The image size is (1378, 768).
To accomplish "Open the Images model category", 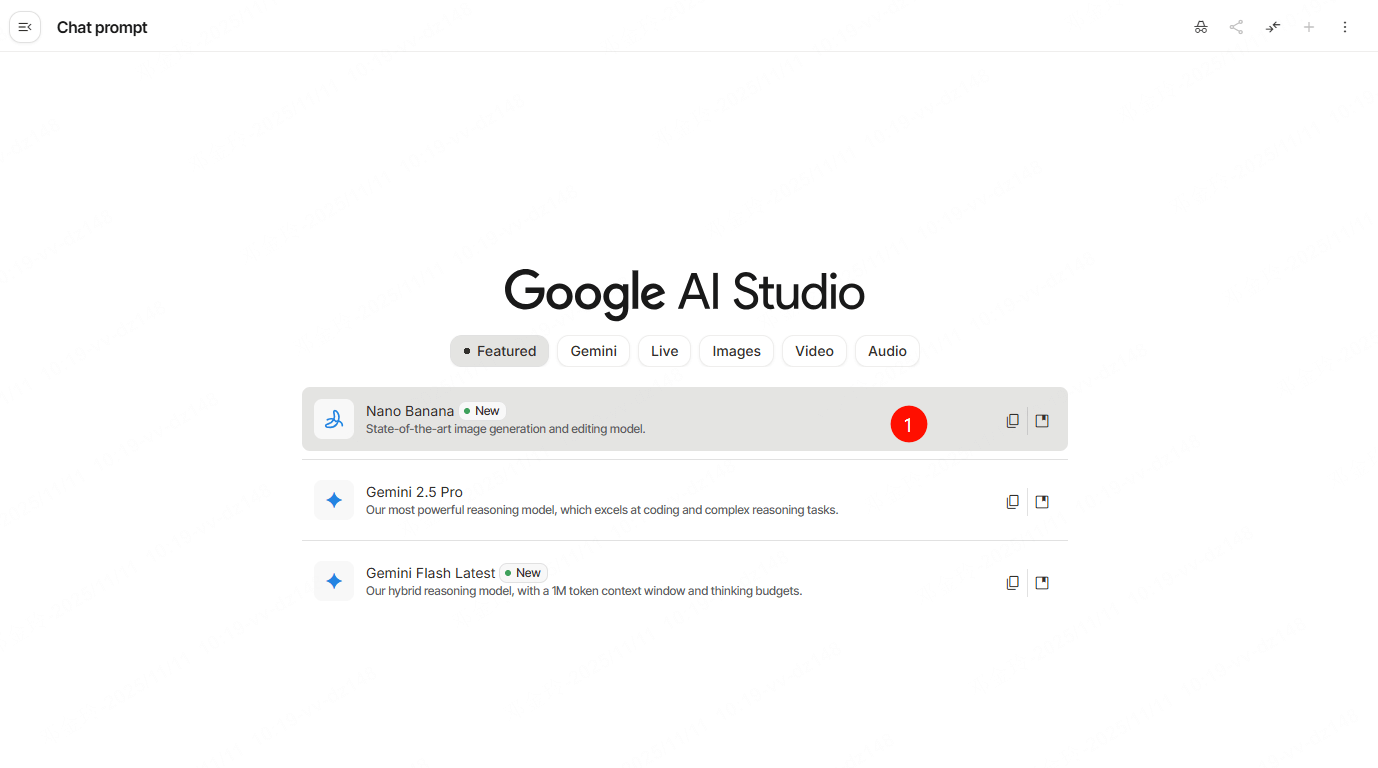I will pyautogui.click(x=736, y=351).
